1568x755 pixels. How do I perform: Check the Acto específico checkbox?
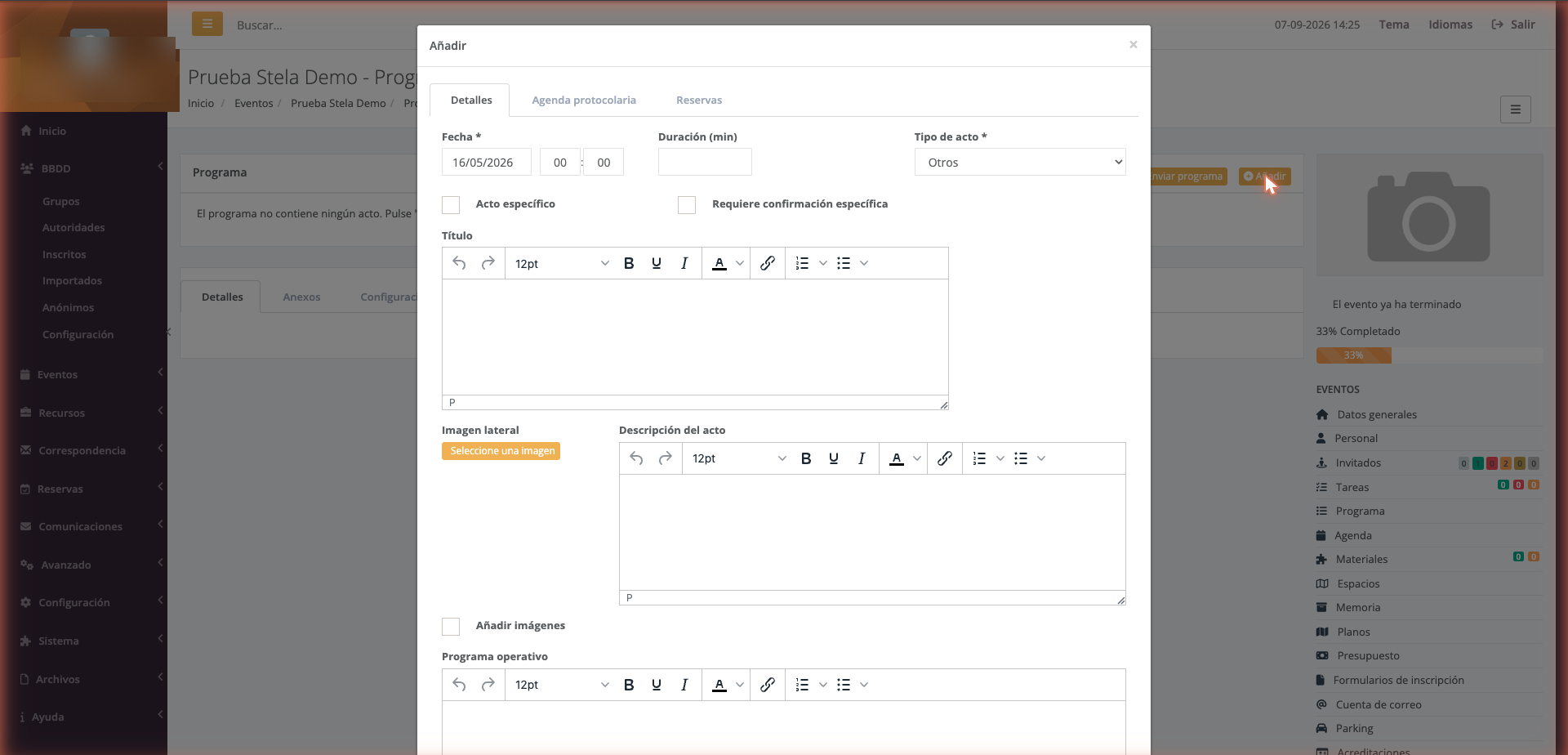tap(451, 204)
